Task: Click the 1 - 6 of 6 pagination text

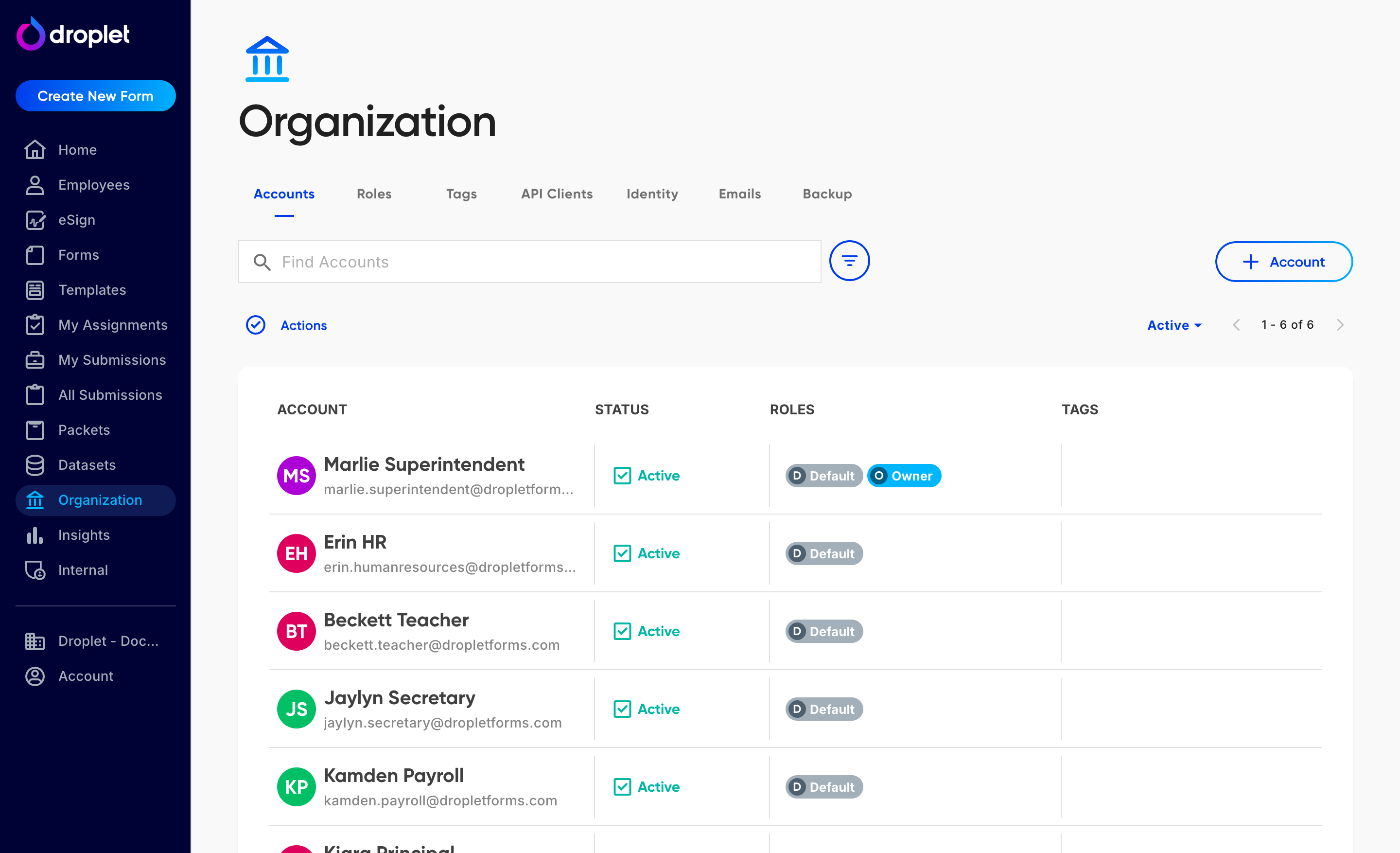Action: pos(1288,324)
